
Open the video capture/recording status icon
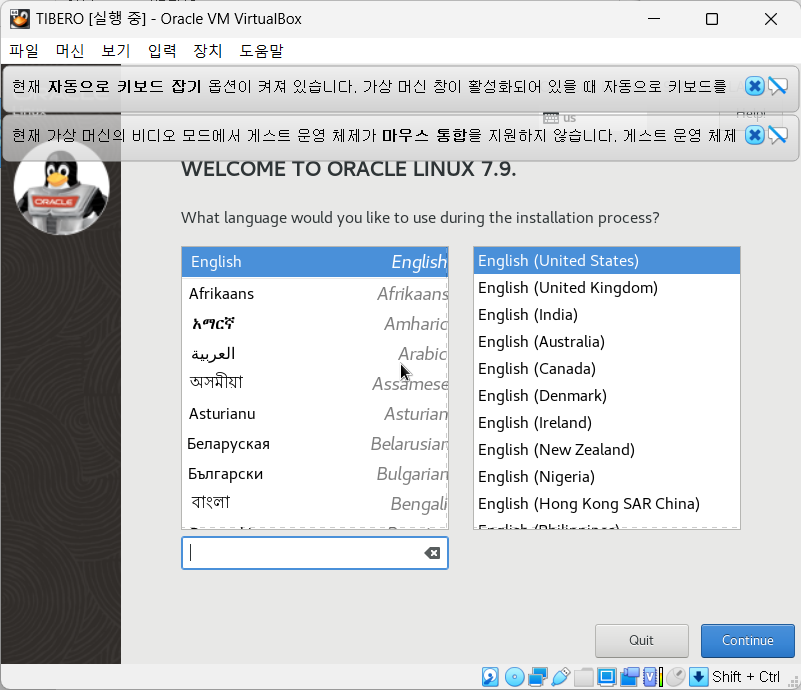pyautogui.click(x=630, y=677)
